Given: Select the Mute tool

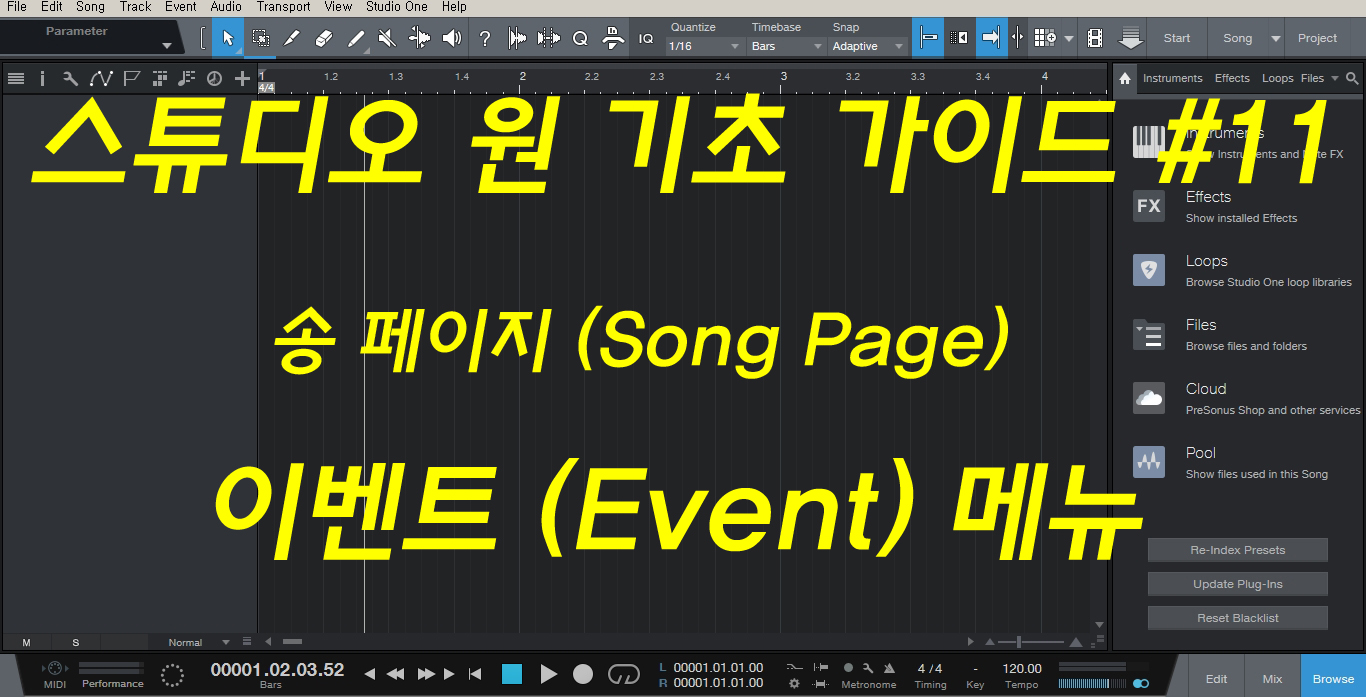Looking at the screenshot, I should coord(388,38).
